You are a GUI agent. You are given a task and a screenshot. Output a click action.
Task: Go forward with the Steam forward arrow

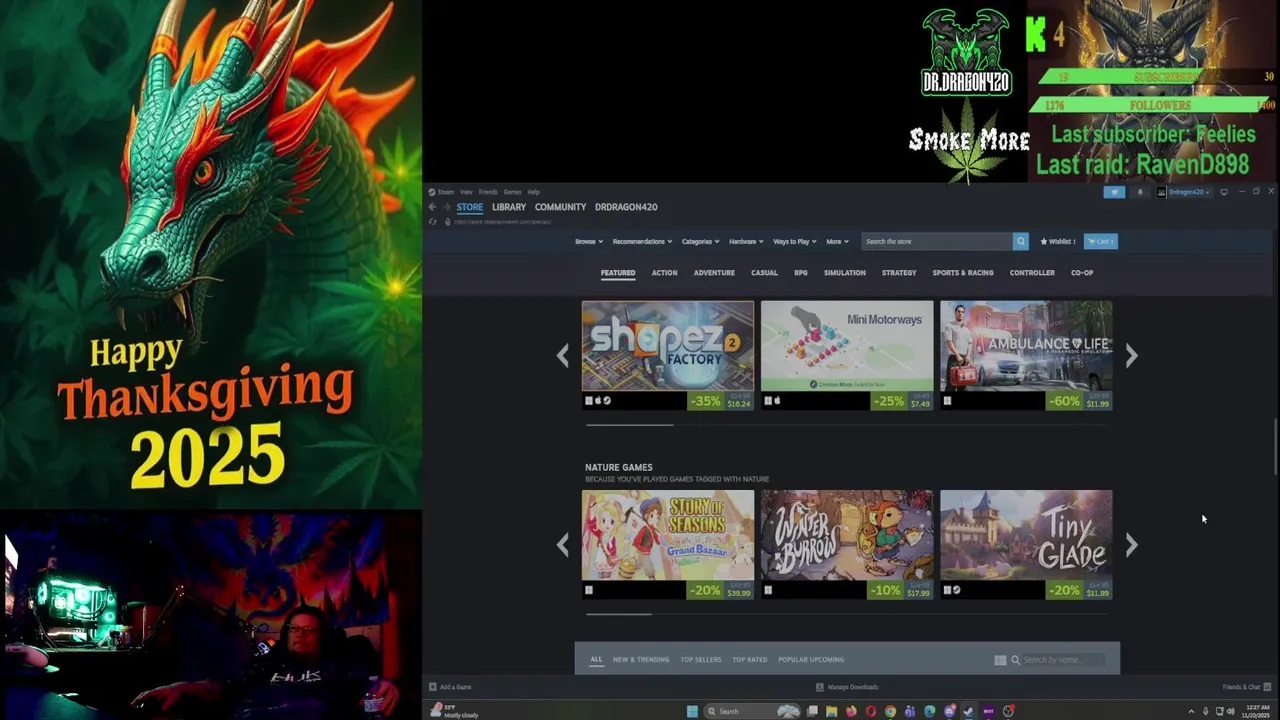point(446,207)
